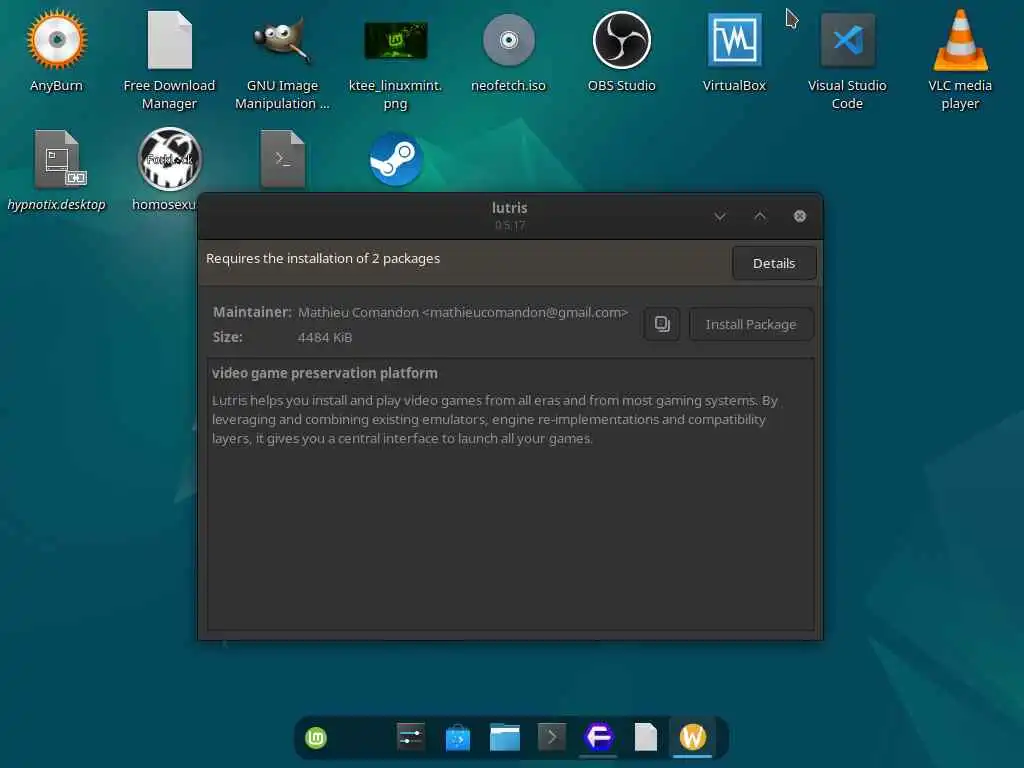Close the lutris package window
The height and width of the screenshot is (768, 1024).
point(799,216)
